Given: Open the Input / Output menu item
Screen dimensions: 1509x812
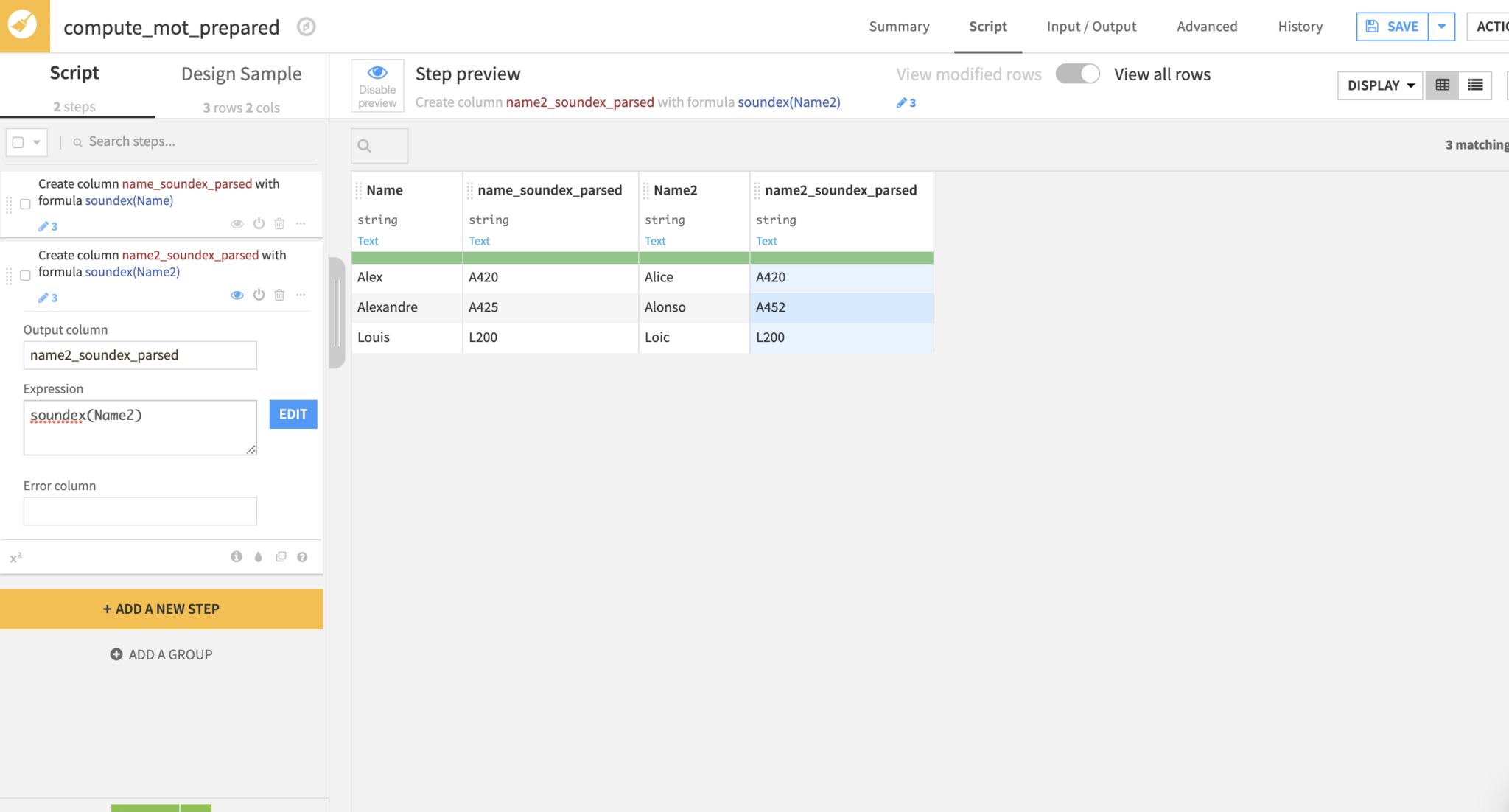Looking at the screenshot, I should [1091, 27].
